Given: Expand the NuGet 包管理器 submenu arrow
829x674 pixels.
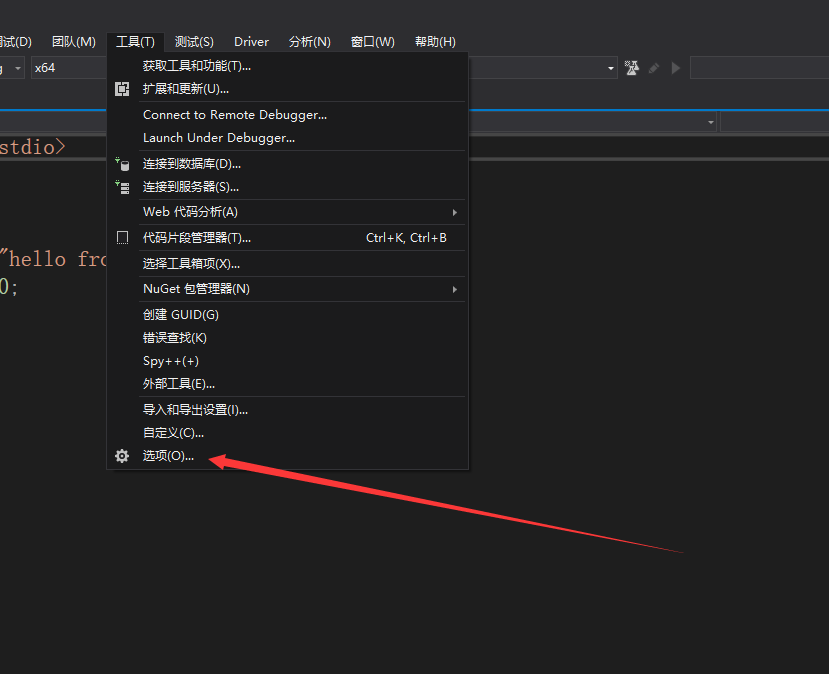Looking at the screenshot, I should [x=455, y=289].
